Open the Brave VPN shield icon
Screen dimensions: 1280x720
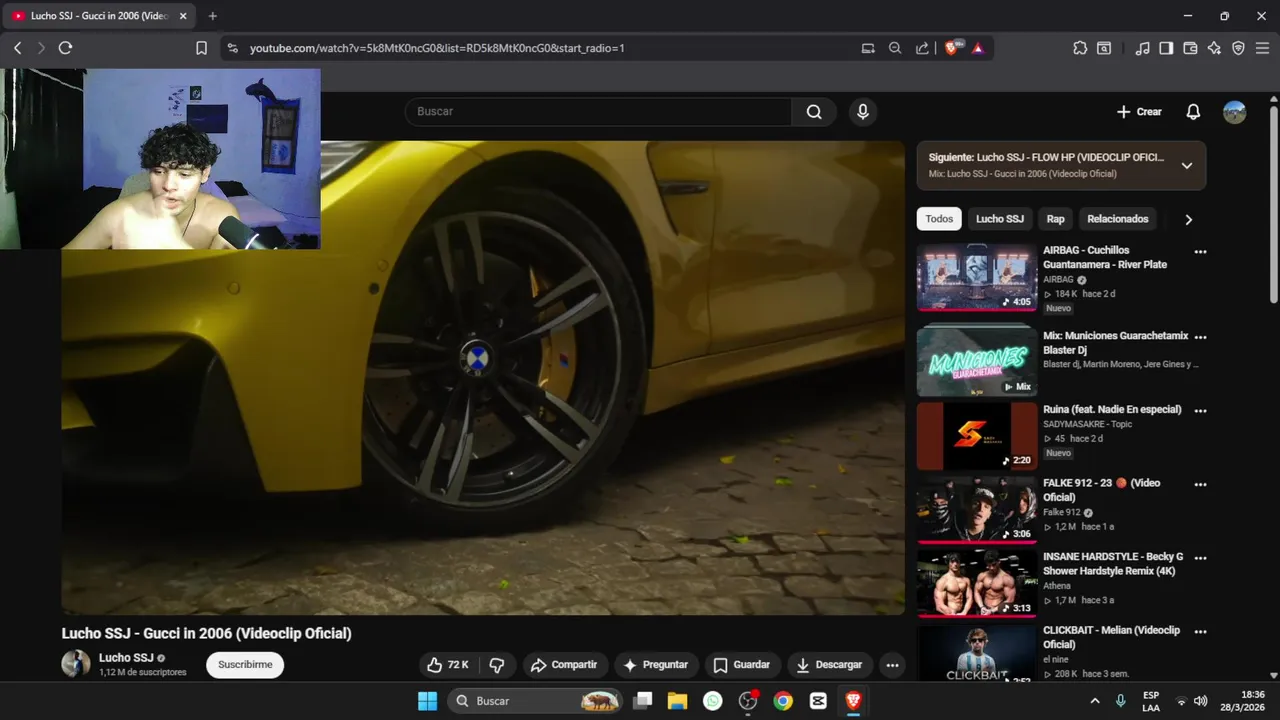point(1238,48)
